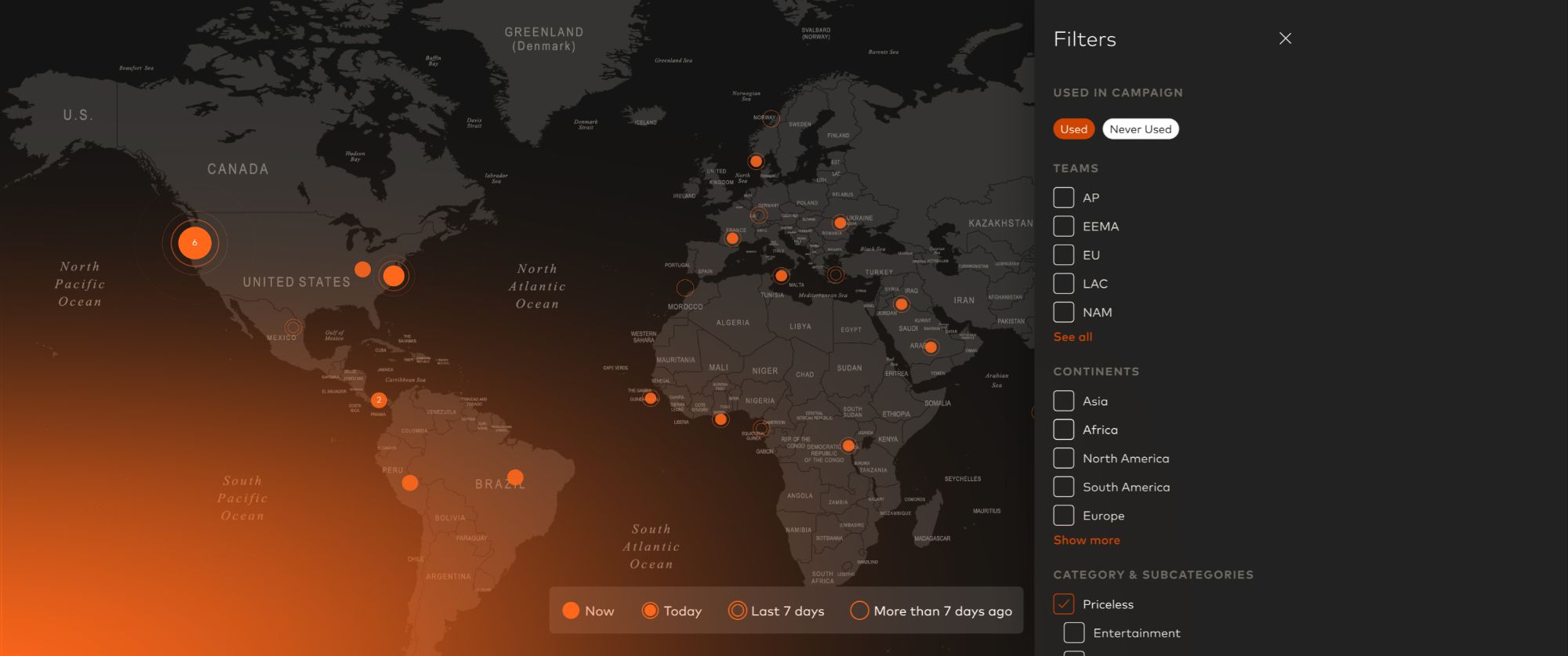Click the cluster marker labeled 2 near Panama
1568x656 pixels.
379,400
